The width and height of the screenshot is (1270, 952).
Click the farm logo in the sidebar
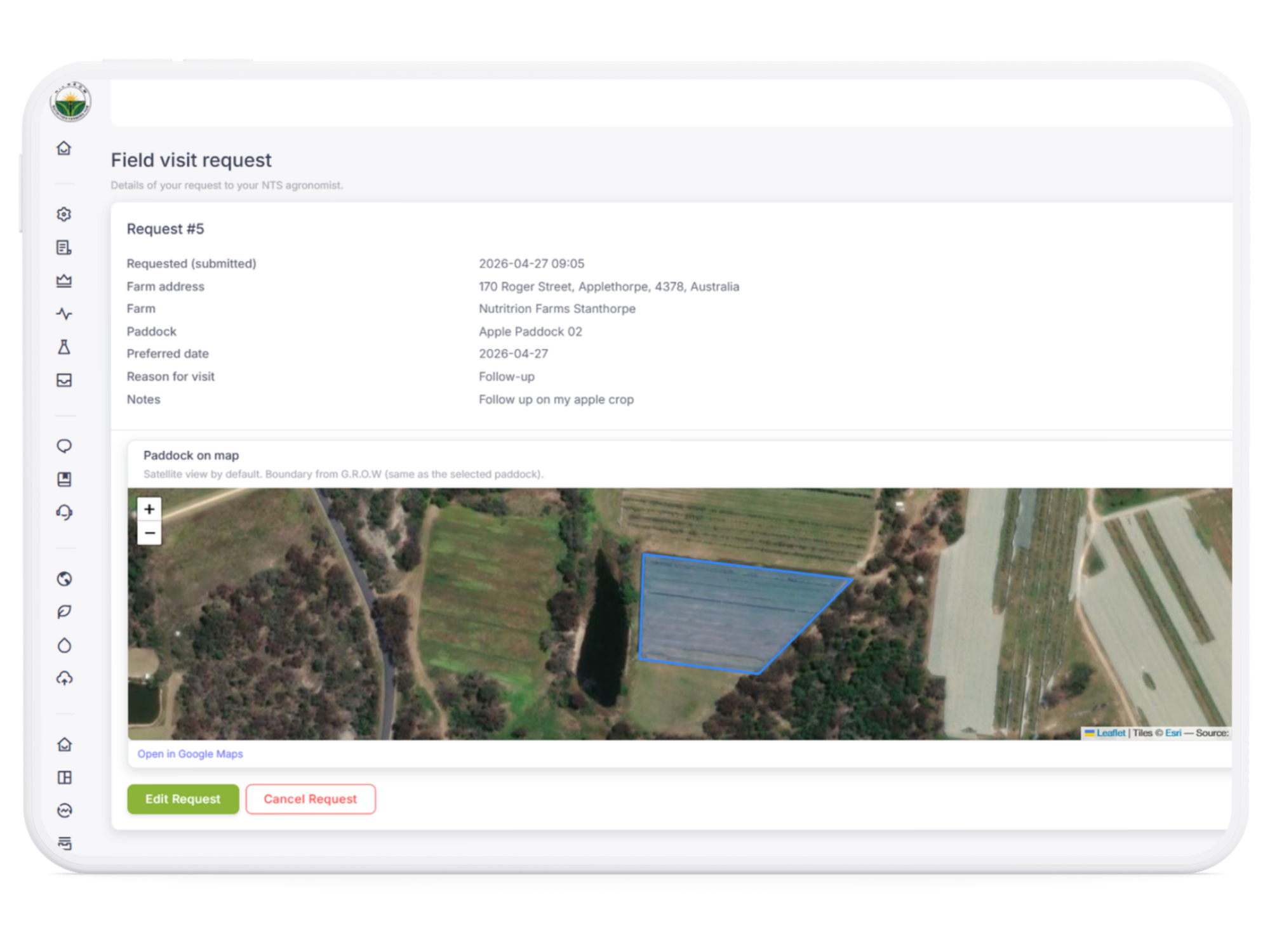(x=70, y=102)
